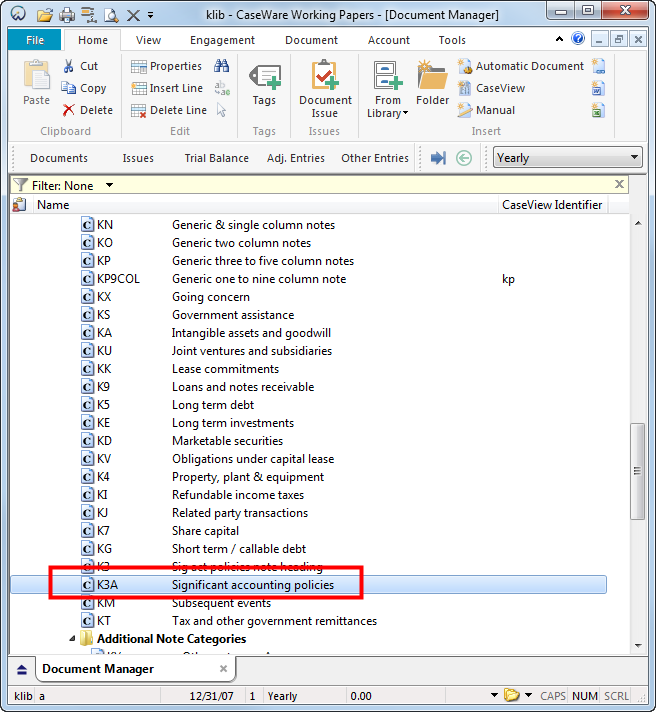
Task: Click the vertical scrollbar thumb
Action: (637, 471)
